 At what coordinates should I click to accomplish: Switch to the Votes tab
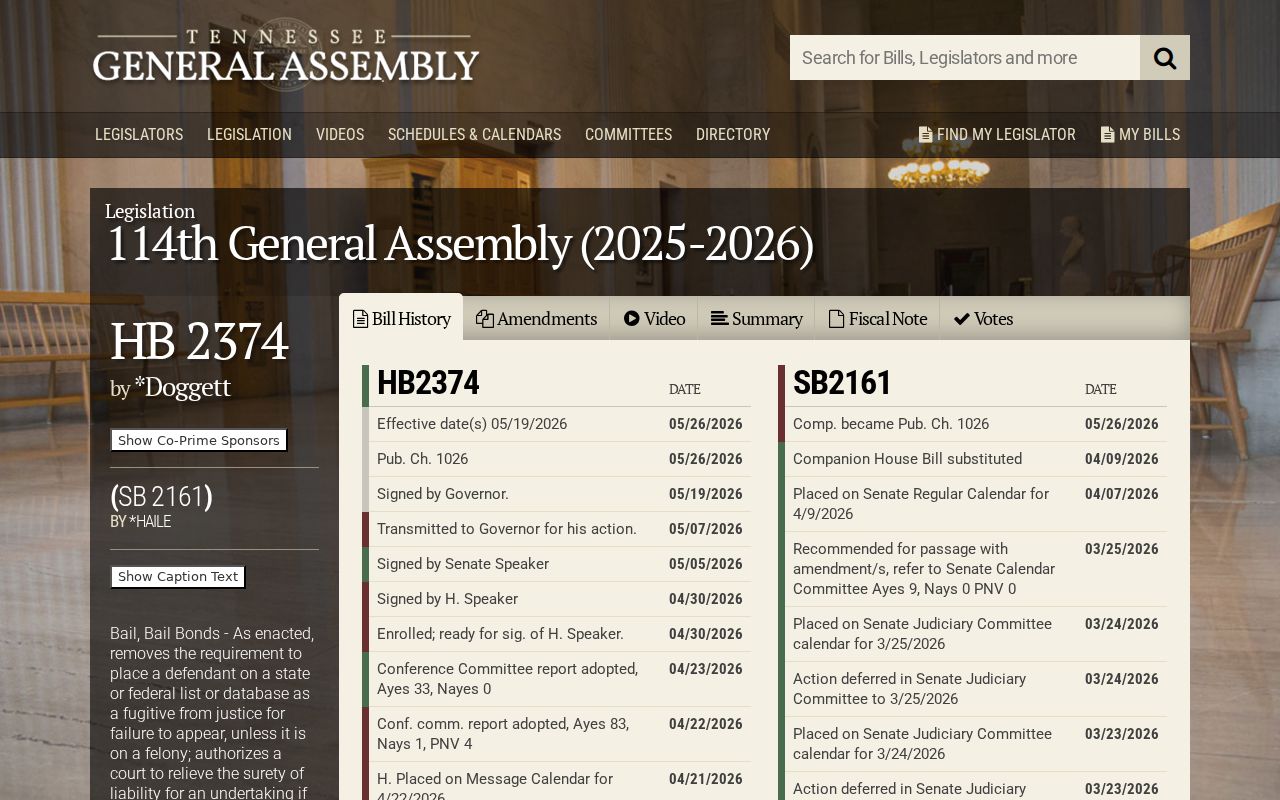point(983,319)
